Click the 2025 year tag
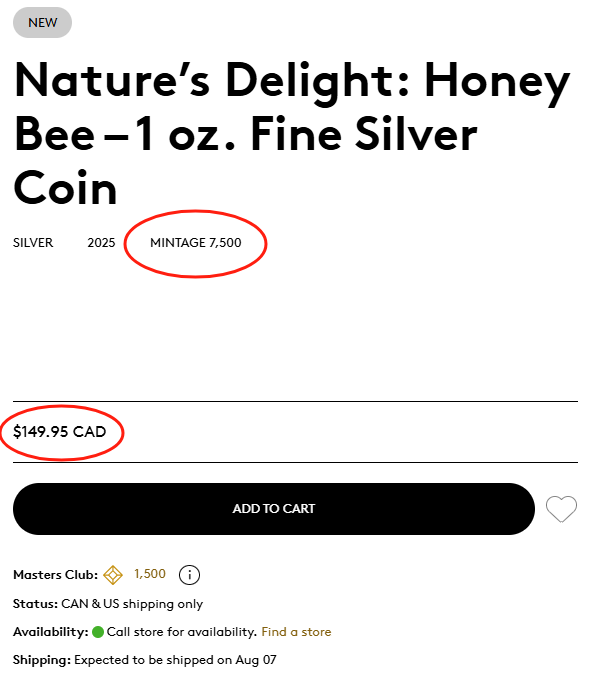 101,242
